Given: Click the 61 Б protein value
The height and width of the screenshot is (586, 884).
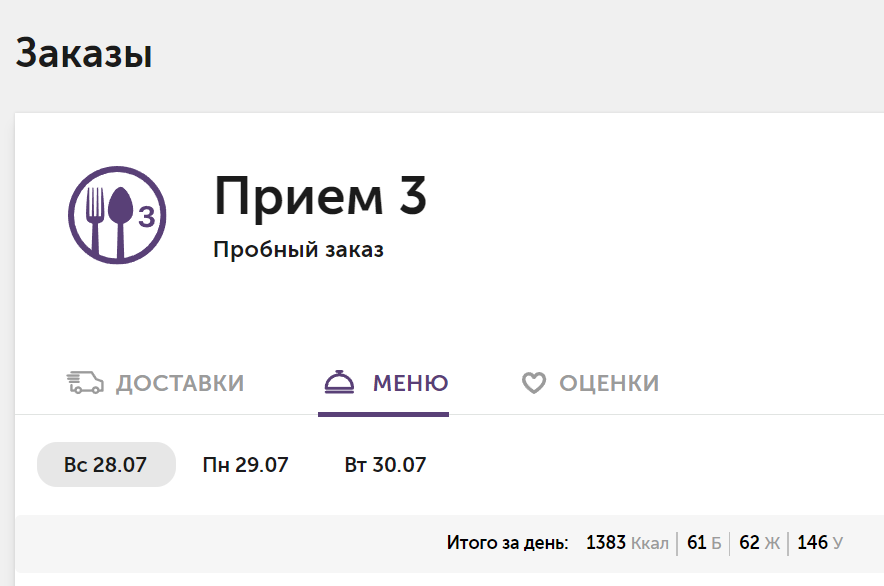Looking at the screenshot, I should click(x=704, y=543).
